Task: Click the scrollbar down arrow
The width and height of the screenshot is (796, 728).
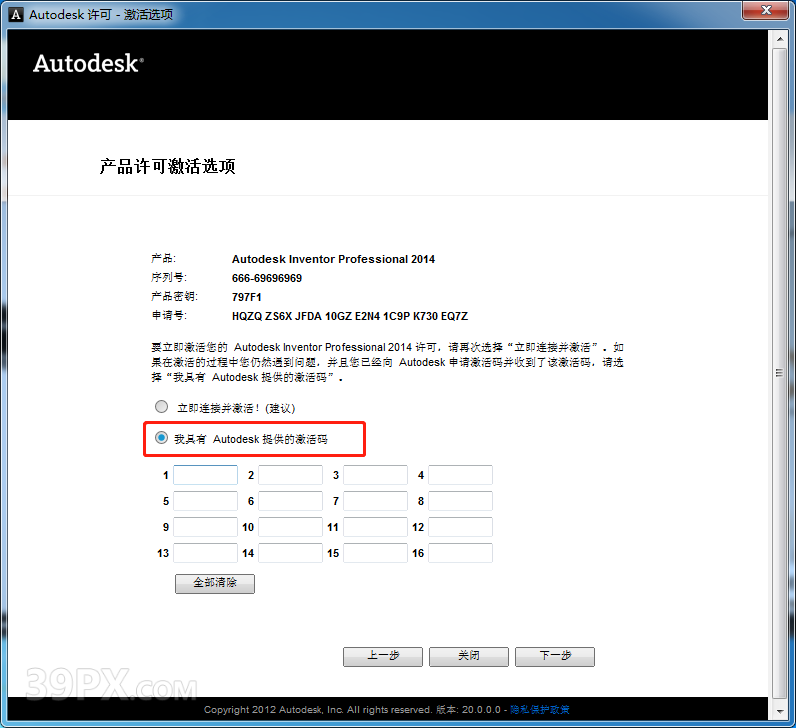Action: tap(780, 712)
